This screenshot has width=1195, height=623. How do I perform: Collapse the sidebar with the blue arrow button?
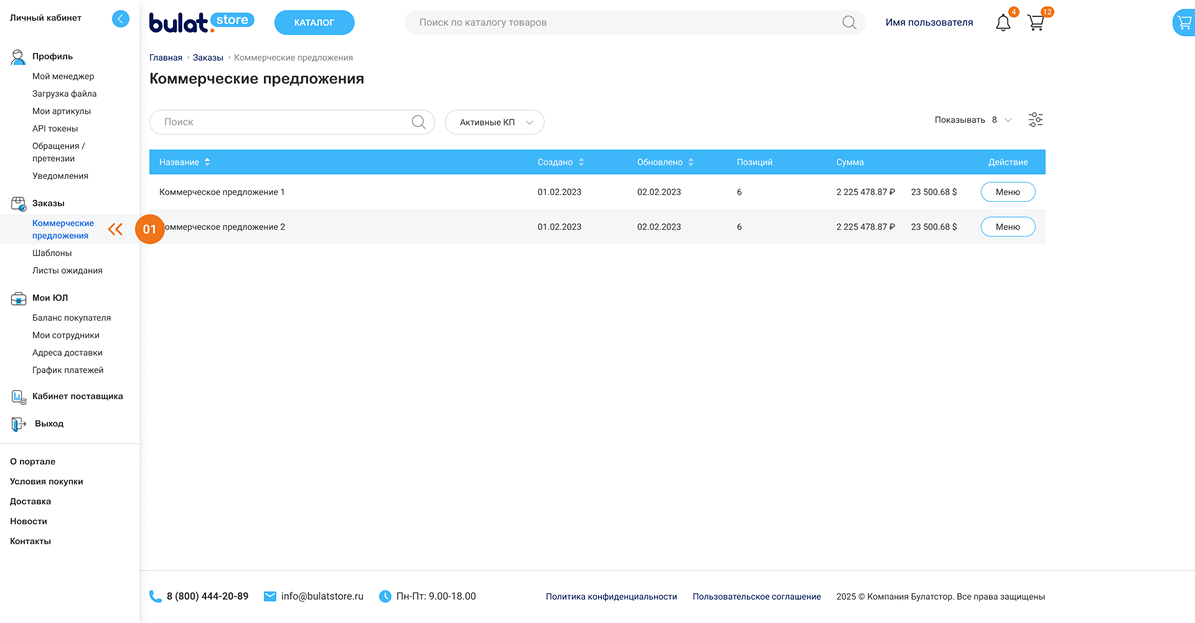(121, 18)
